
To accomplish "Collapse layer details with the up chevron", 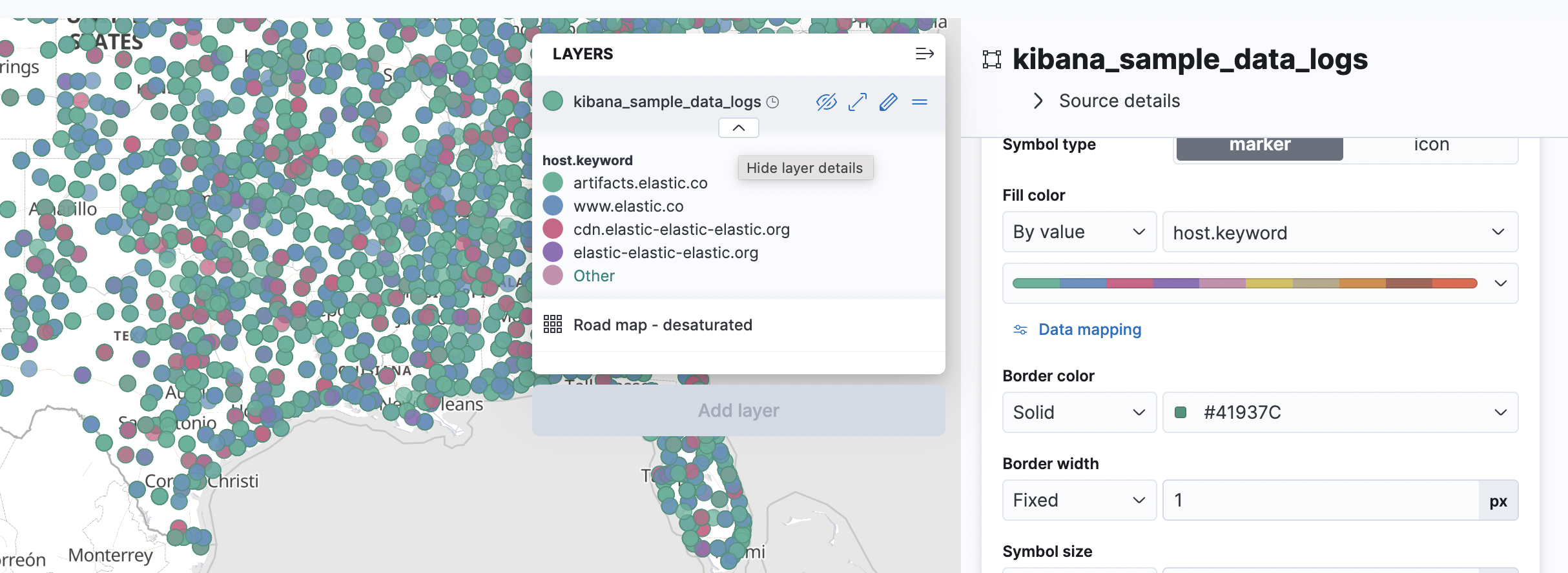I will pyautogui.click(x=739, y=128).
